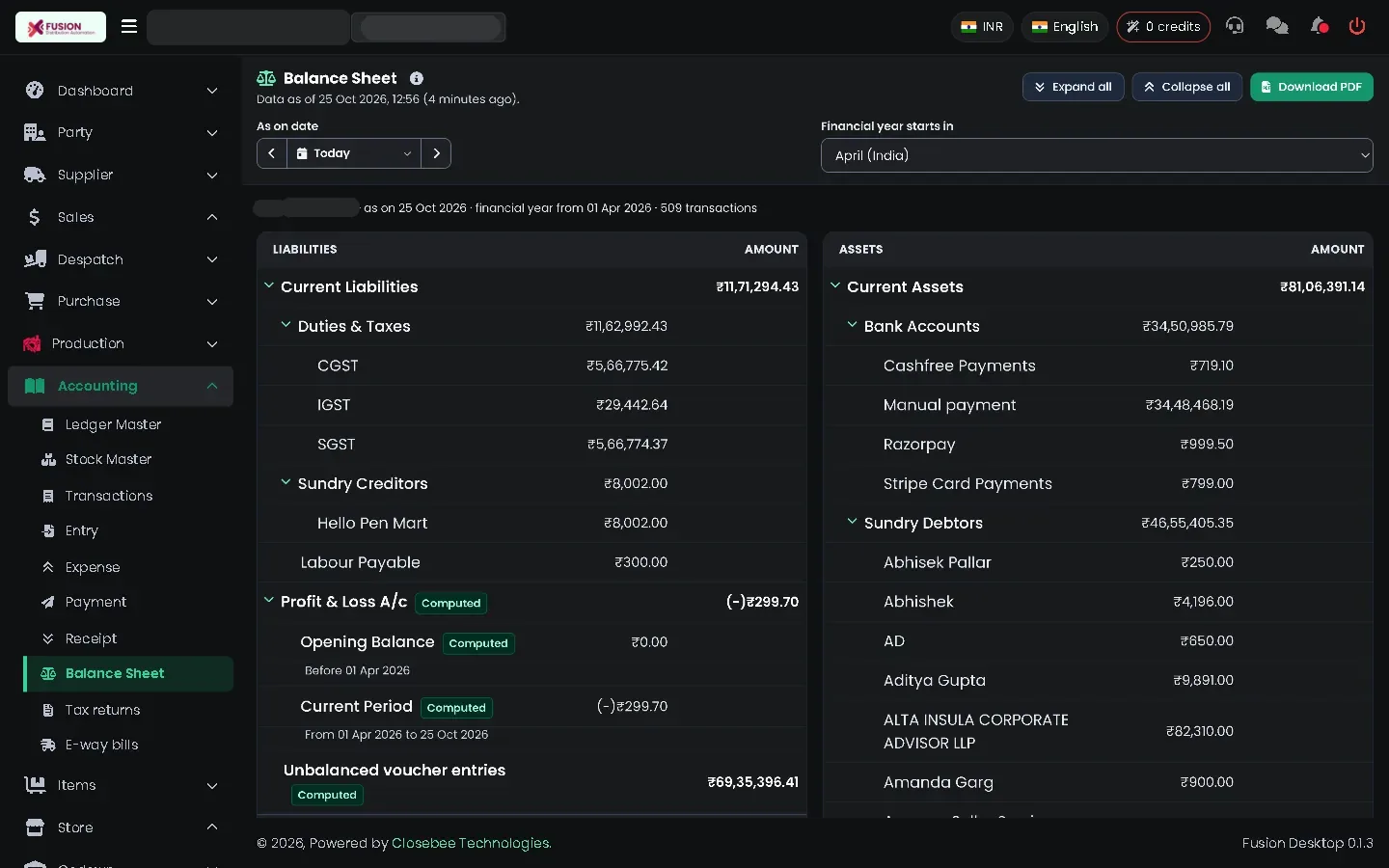Collapse the Bank Accounts group

click(x=852, y=325)
